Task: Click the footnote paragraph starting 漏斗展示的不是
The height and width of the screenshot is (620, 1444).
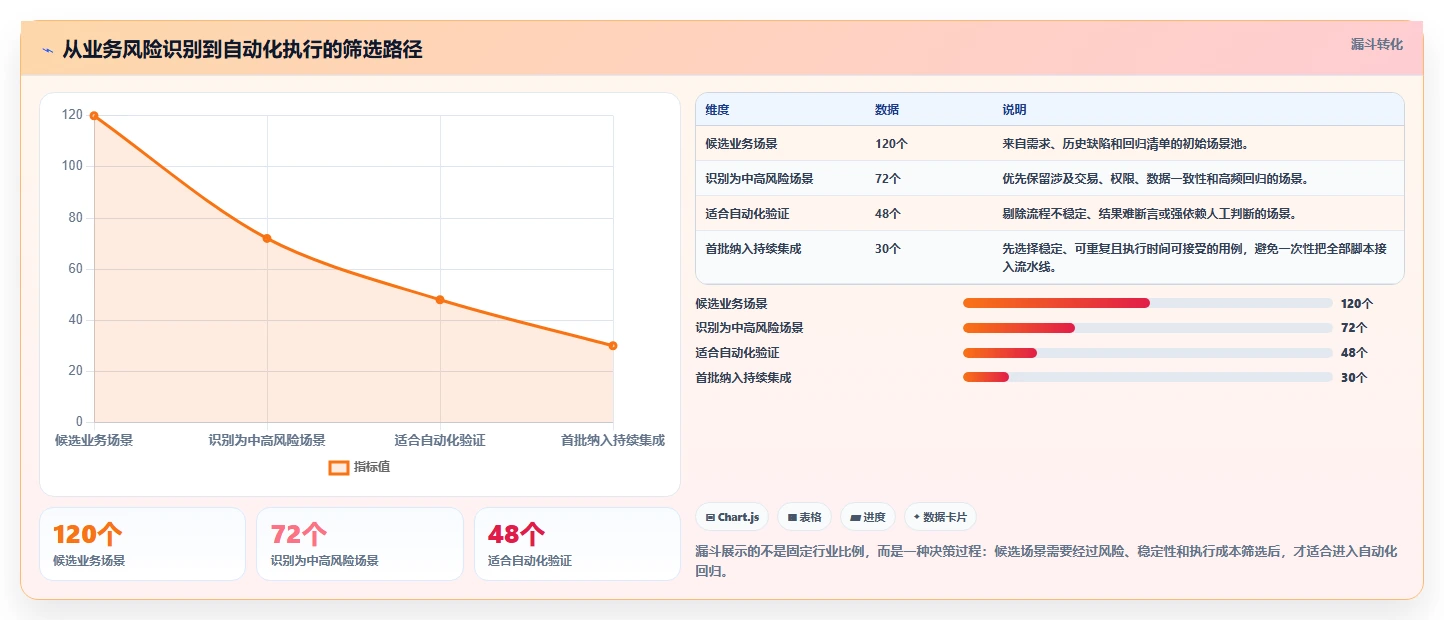Action: (x=1046, y=562)
